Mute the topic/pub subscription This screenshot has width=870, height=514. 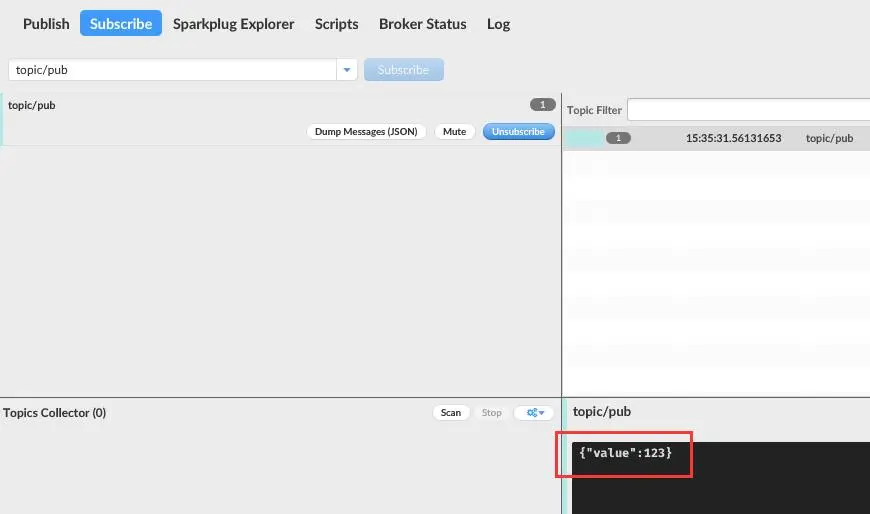click(454, 131)
